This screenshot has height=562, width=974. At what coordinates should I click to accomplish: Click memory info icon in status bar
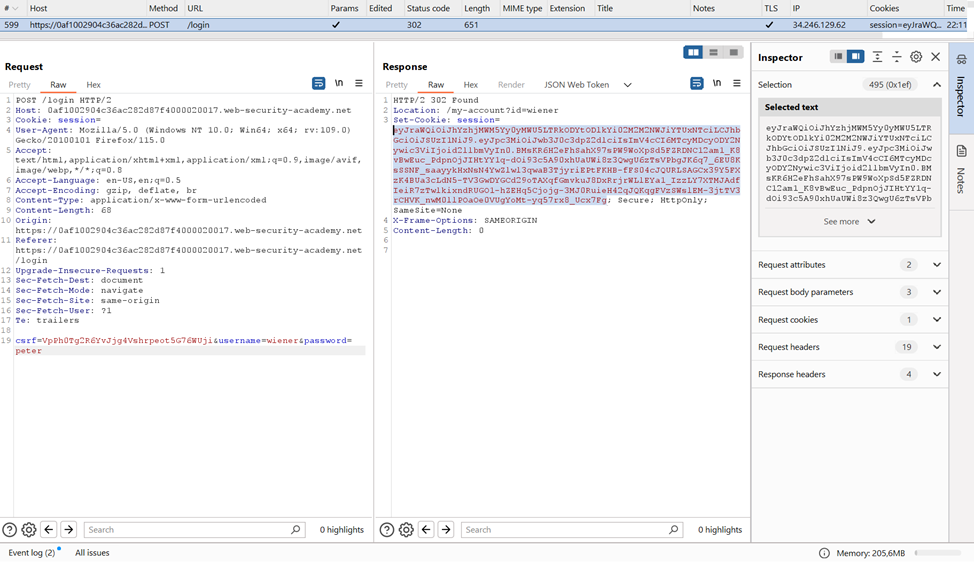(824, 553)
